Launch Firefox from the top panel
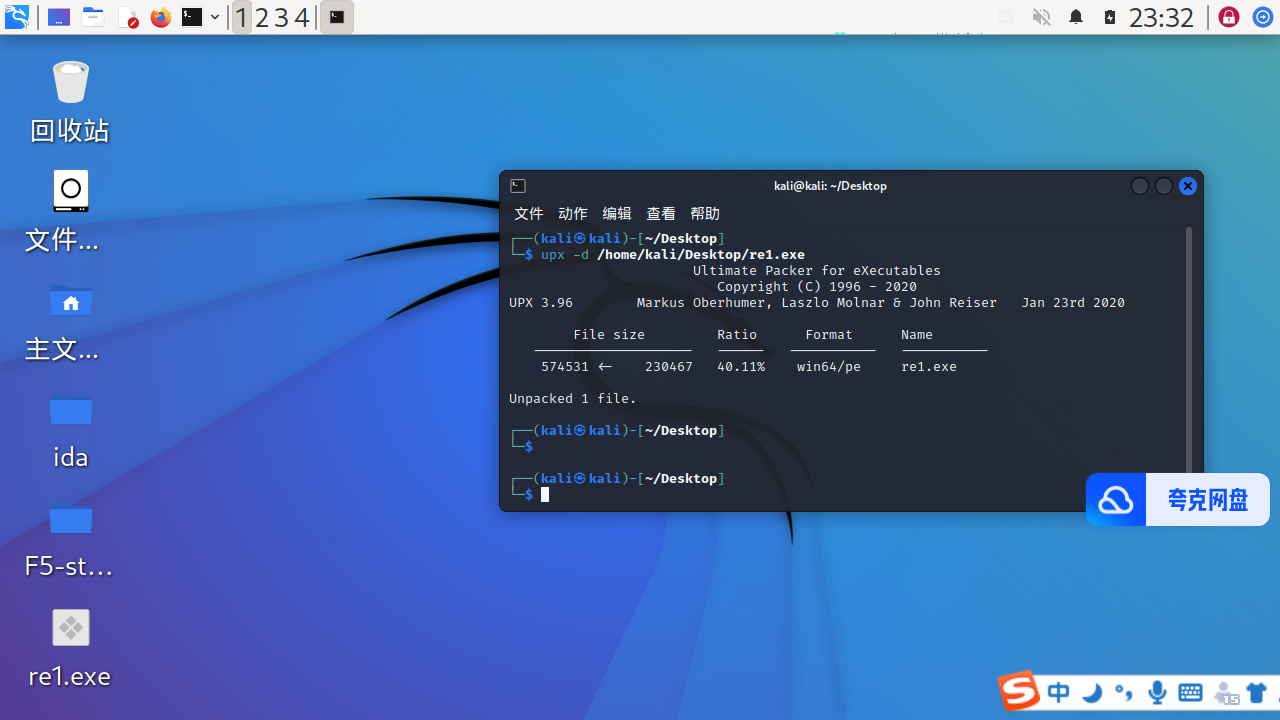The width and height of the screenshot is (1280, 720). coord(160,17)
